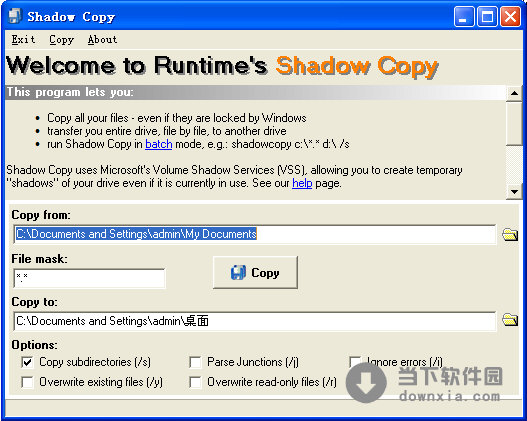This screenshot has height=421, width=527.
Task: Maximize the Shadow Copy window
Action: pyautogui.click(x=487, y=16)
